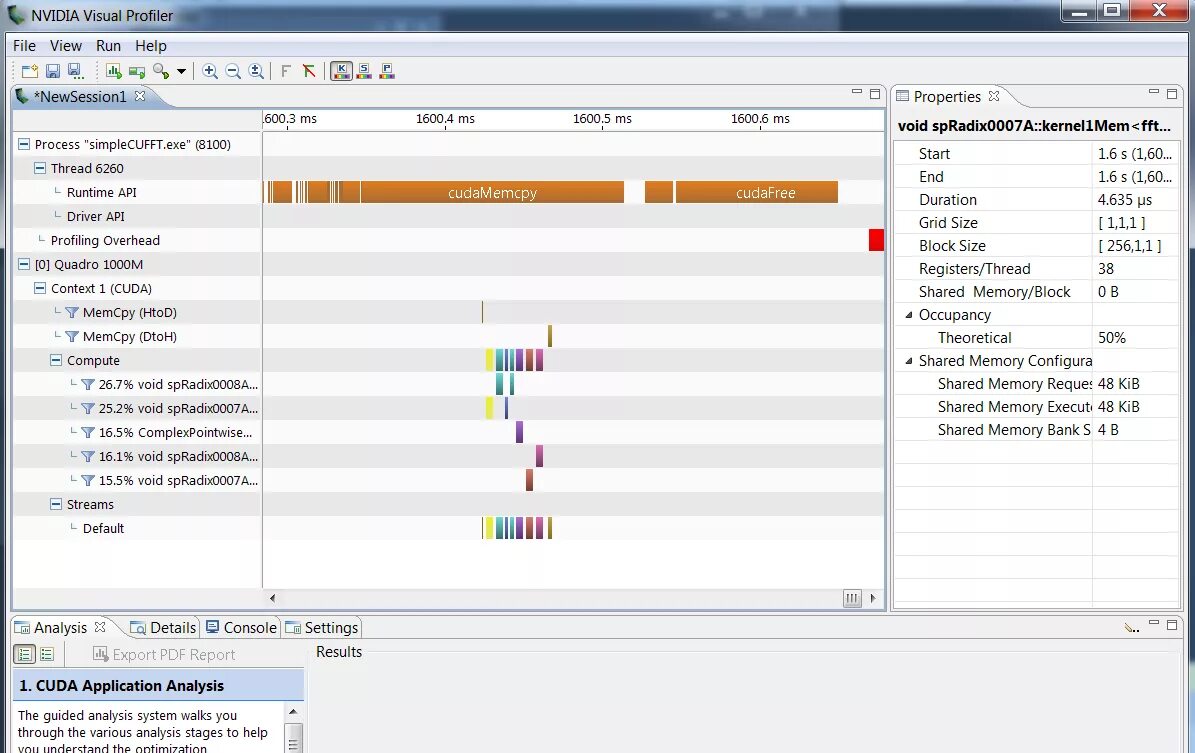Click the magnifier analyze icon in toolbar
Image resolution: width=1195 pixels, height=753 pixels.
point(161,71)
